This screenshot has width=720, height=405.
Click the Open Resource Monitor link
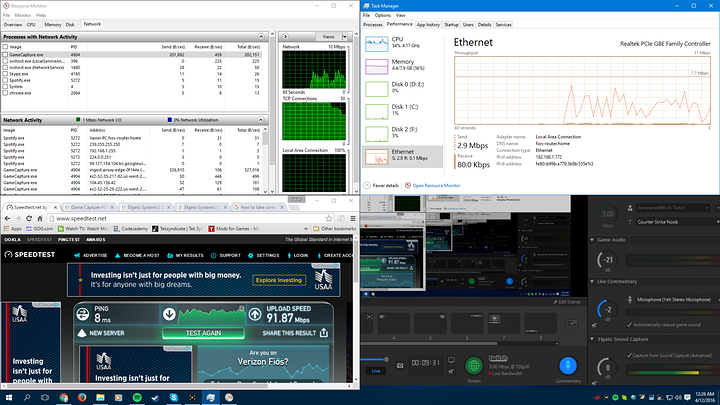coord(436,186)
